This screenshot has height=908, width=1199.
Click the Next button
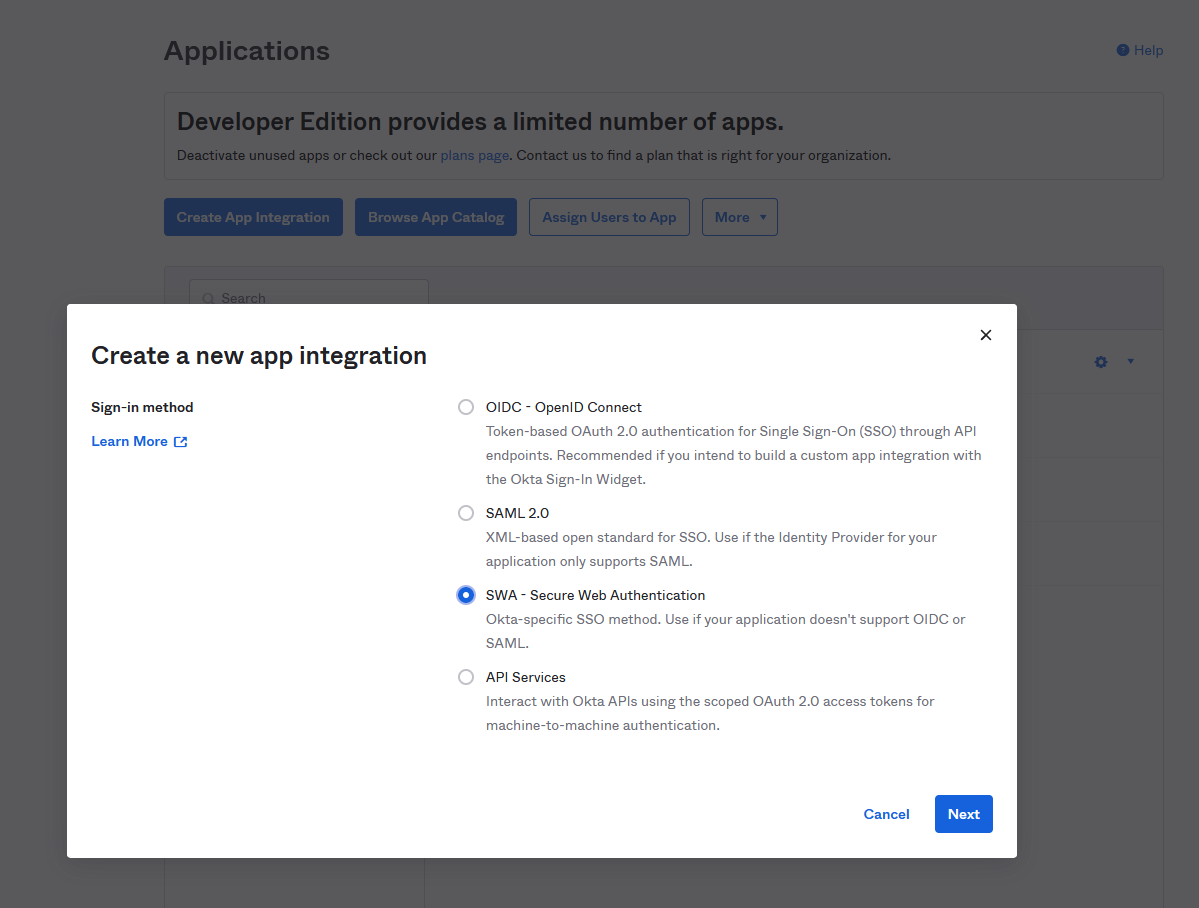click(x=963, y=814)
